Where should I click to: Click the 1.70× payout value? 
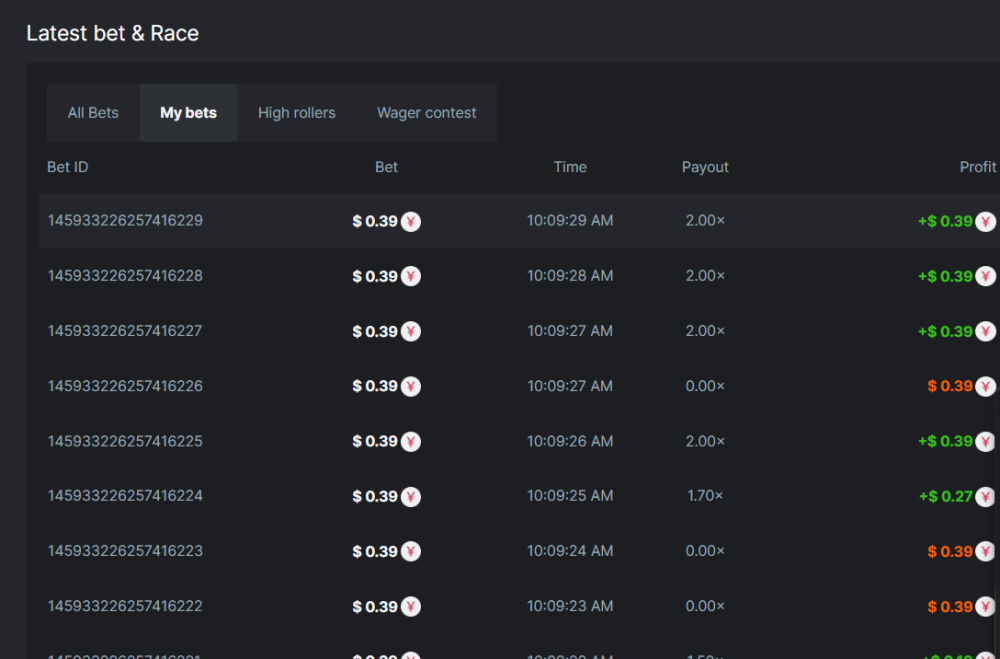[705, 496]
